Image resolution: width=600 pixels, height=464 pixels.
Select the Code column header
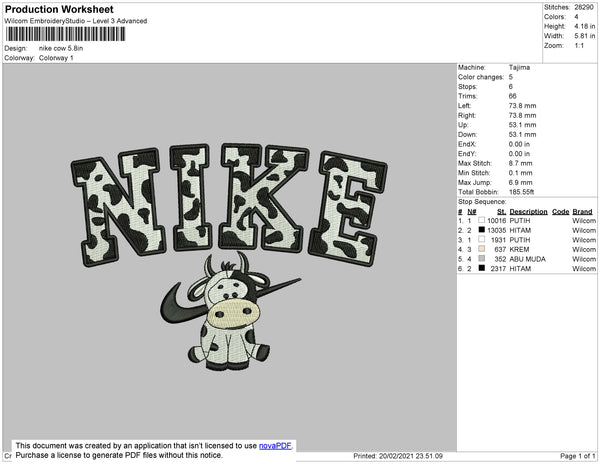pyautogui.click(x=561, y=212)
